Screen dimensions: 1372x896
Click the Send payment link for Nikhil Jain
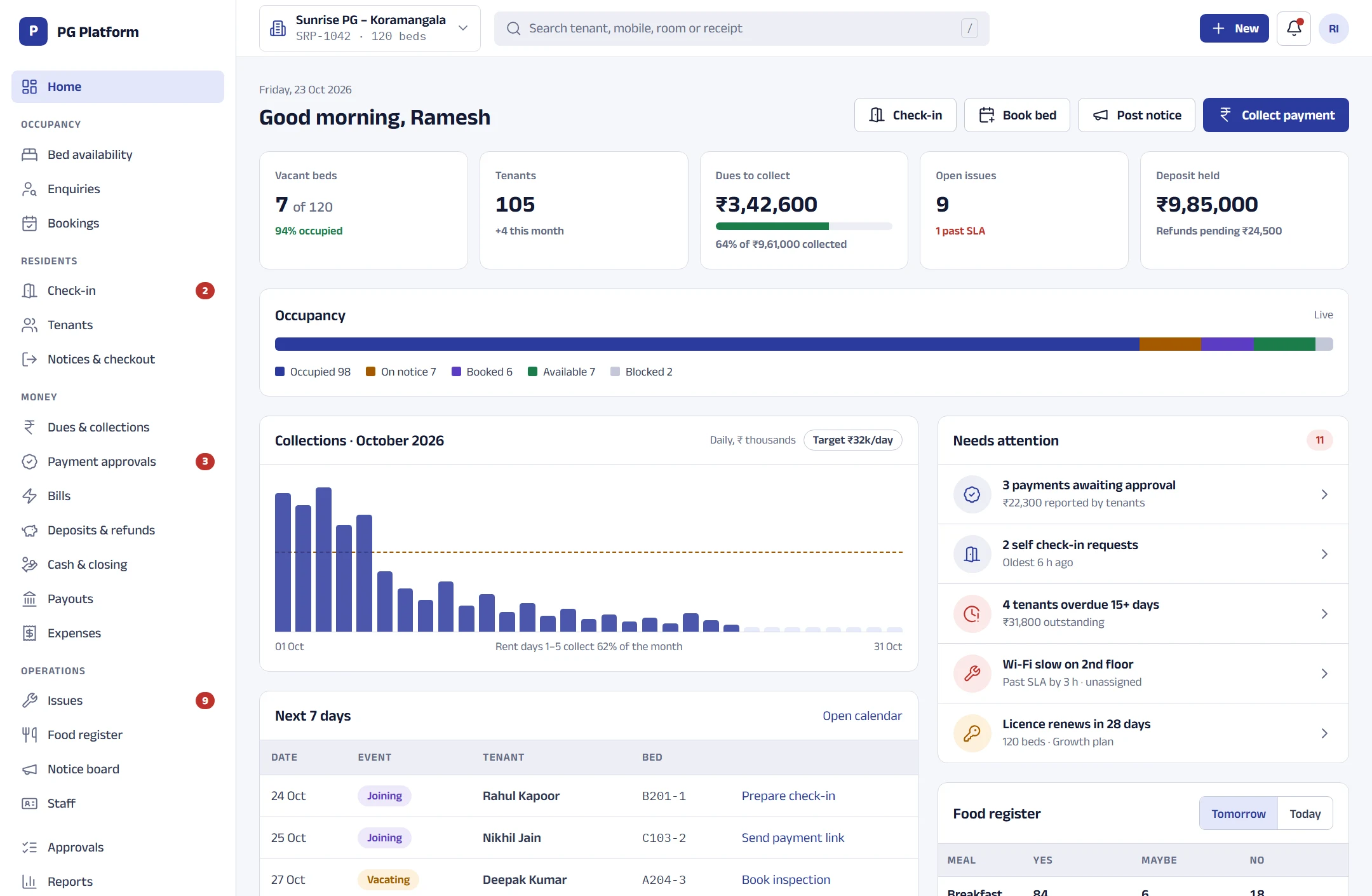(793, 838)
